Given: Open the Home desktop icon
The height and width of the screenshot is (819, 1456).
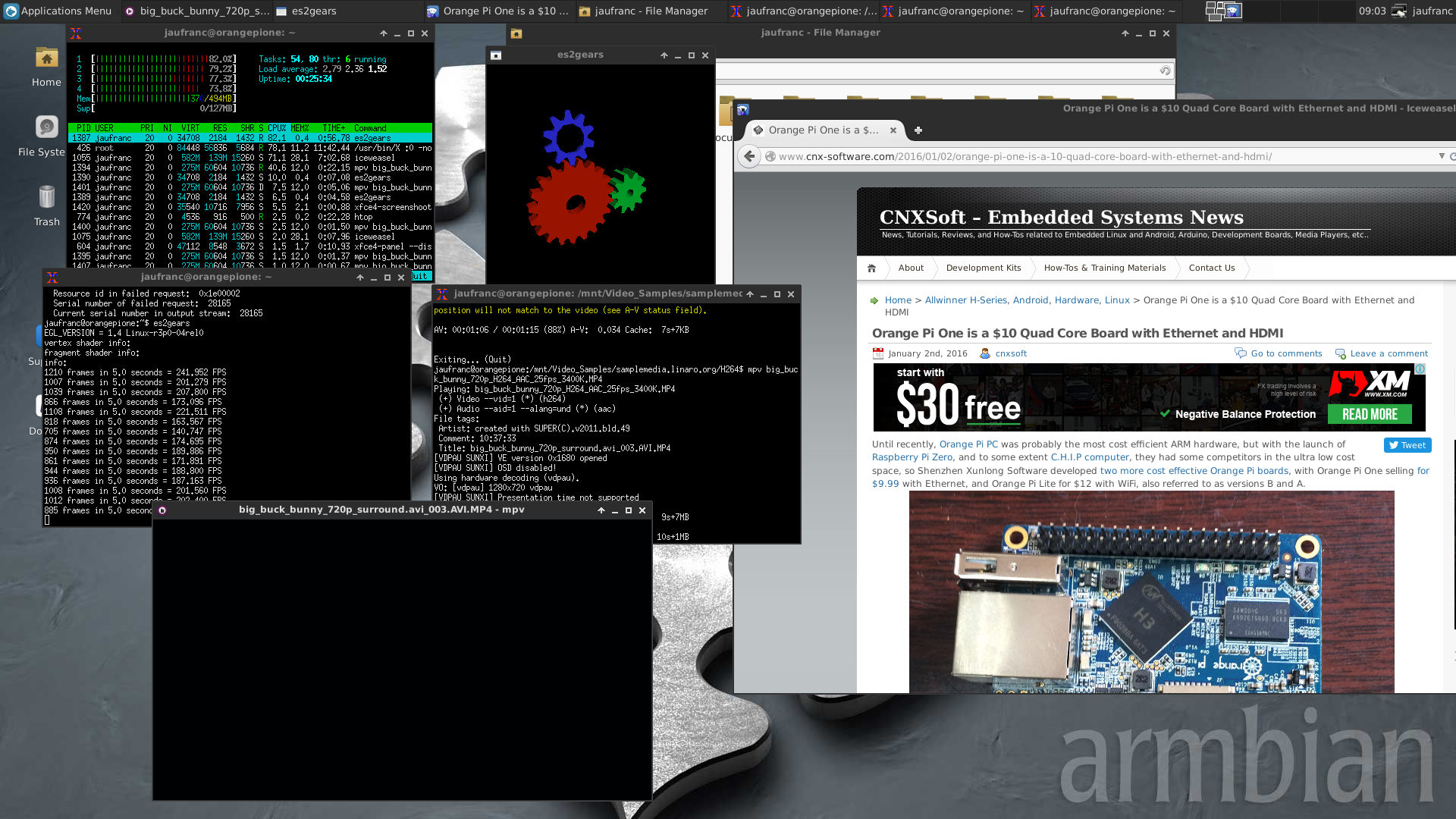Looking at the screenshot, I should tap(46, 67).
